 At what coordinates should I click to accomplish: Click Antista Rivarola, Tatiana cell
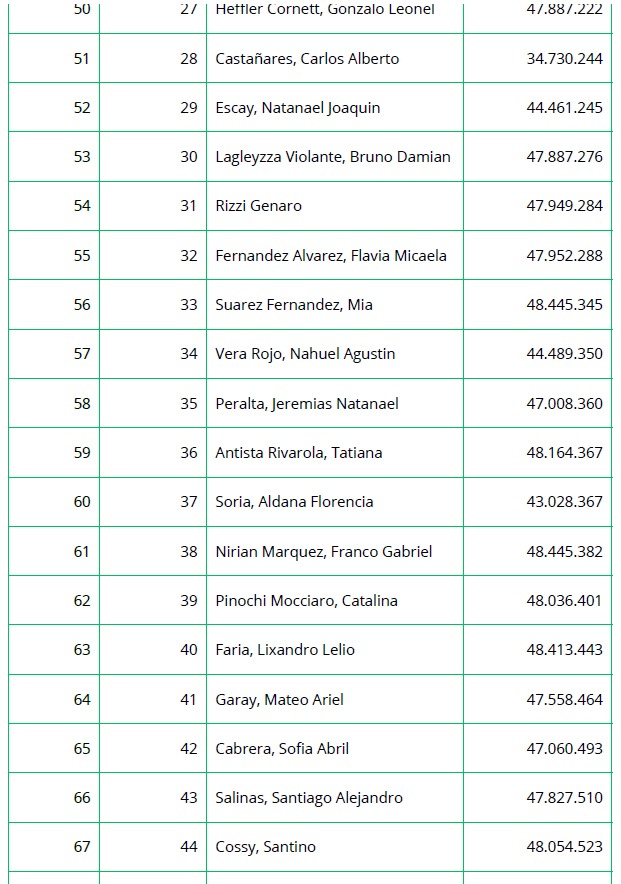tap(299, 453)
